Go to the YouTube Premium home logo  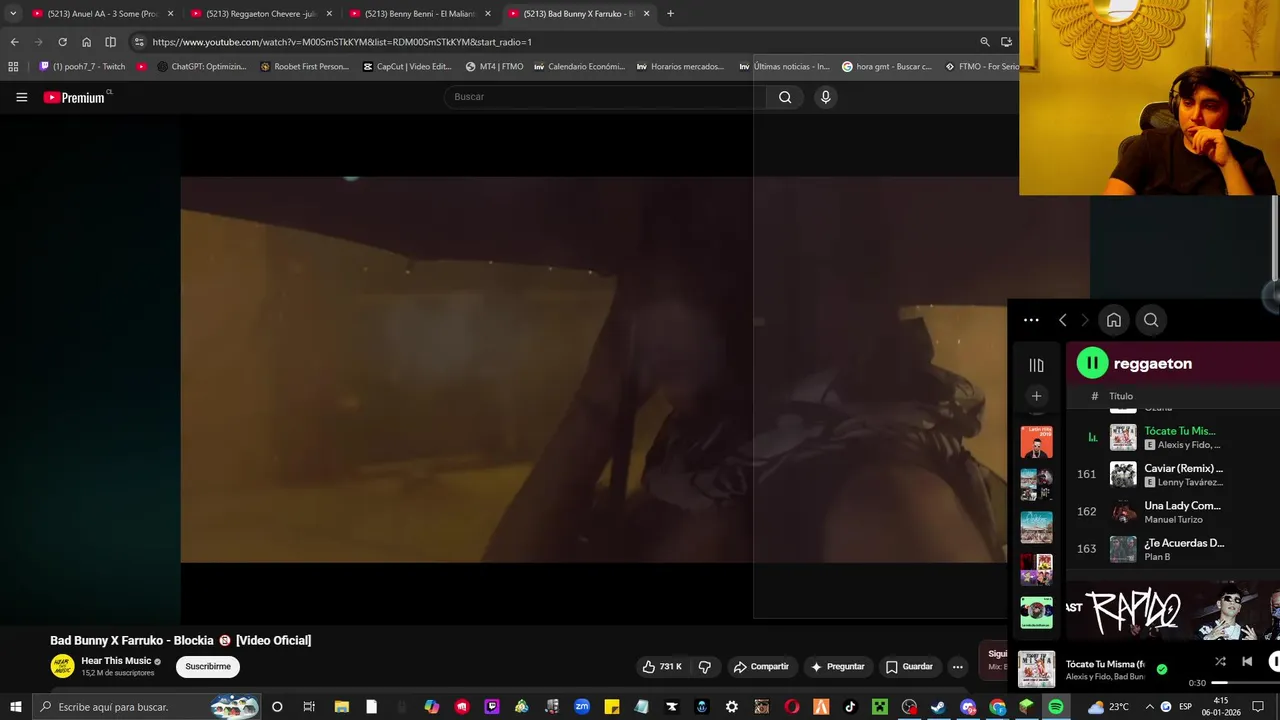tap(74, 97)
